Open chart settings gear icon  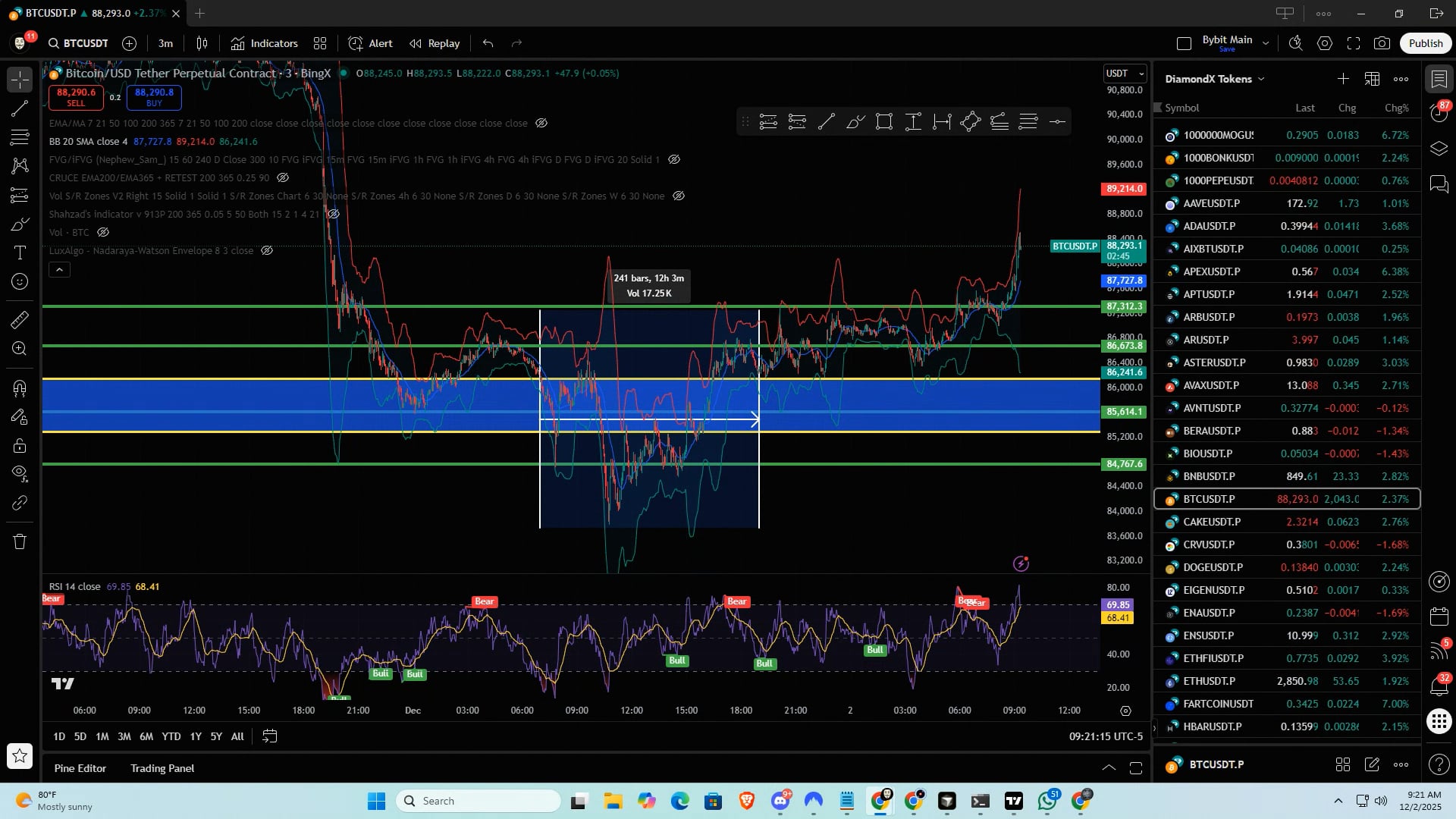(x=1324, y=43)
